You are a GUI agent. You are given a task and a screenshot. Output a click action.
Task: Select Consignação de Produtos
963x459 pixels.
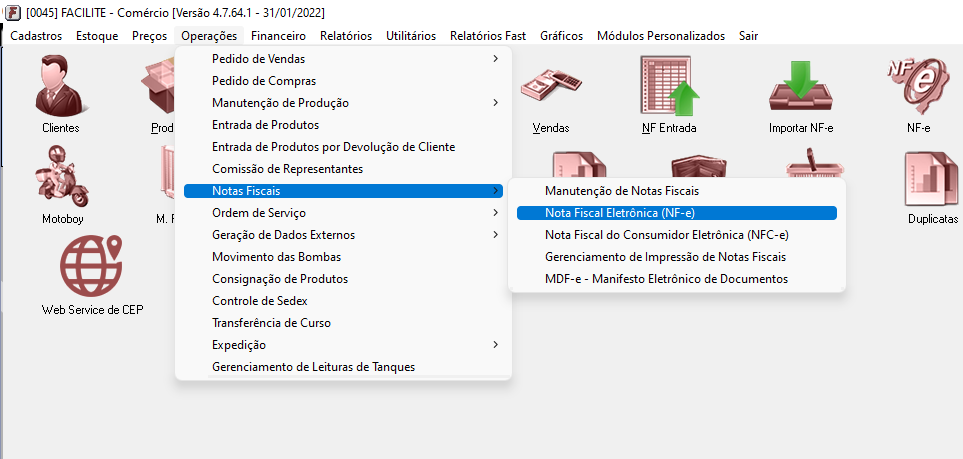click(x=343, y=279)
